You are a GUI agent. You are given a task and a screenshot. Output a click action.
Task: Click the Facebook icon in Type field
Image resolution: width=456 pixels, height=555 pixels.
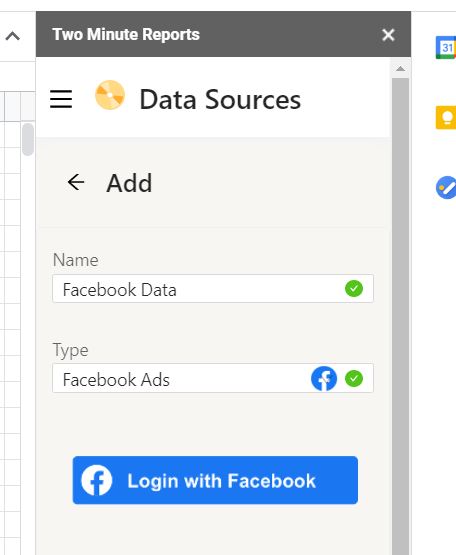[324, 378]
